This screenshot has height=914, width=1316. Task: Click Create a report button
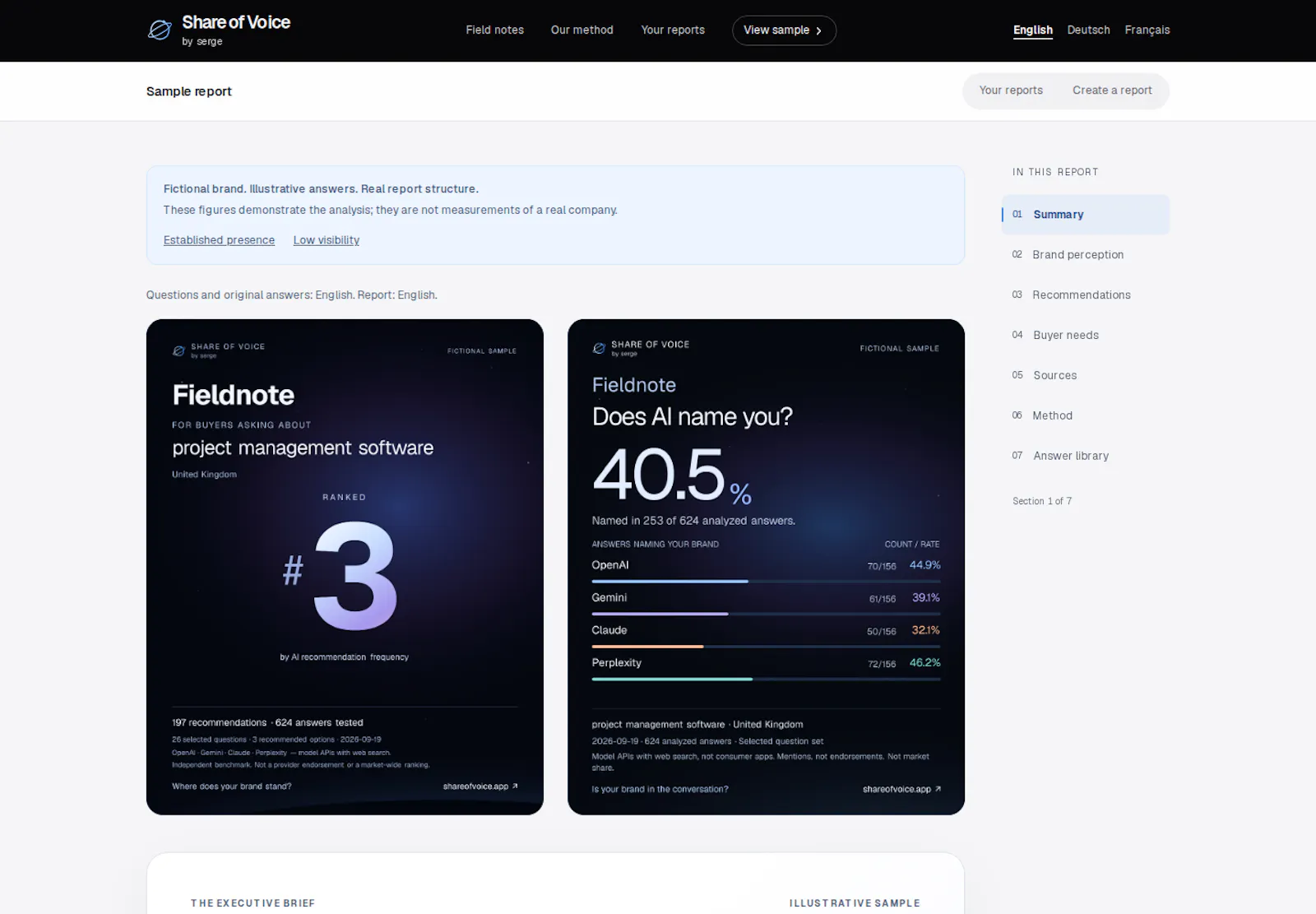coord(1112,90)
